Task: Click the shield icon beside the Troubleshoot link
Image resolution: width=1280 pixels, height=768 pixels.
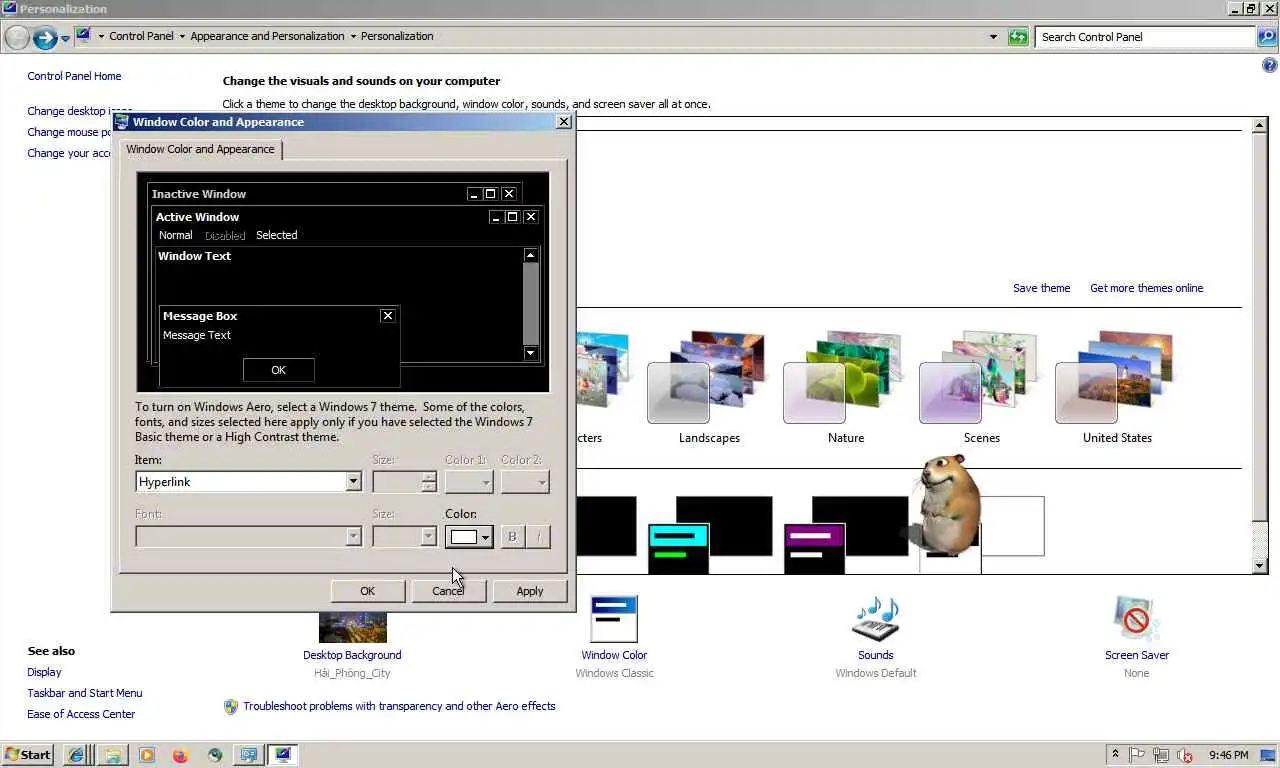Action: tap(231, 706)
